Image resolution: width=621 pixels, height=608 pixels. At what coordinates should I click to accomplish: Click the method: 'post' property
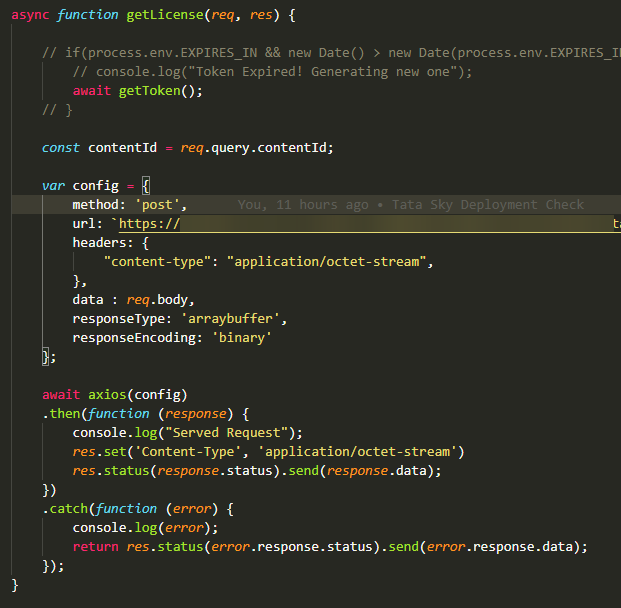(x=130, y=205)
